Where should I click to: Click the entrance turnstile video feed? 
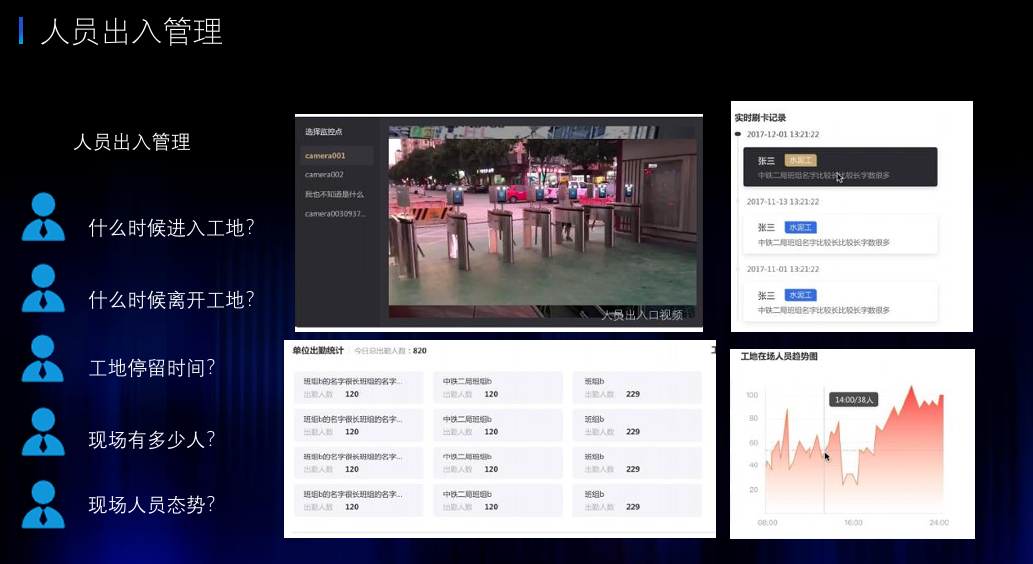tap(542, 222)
